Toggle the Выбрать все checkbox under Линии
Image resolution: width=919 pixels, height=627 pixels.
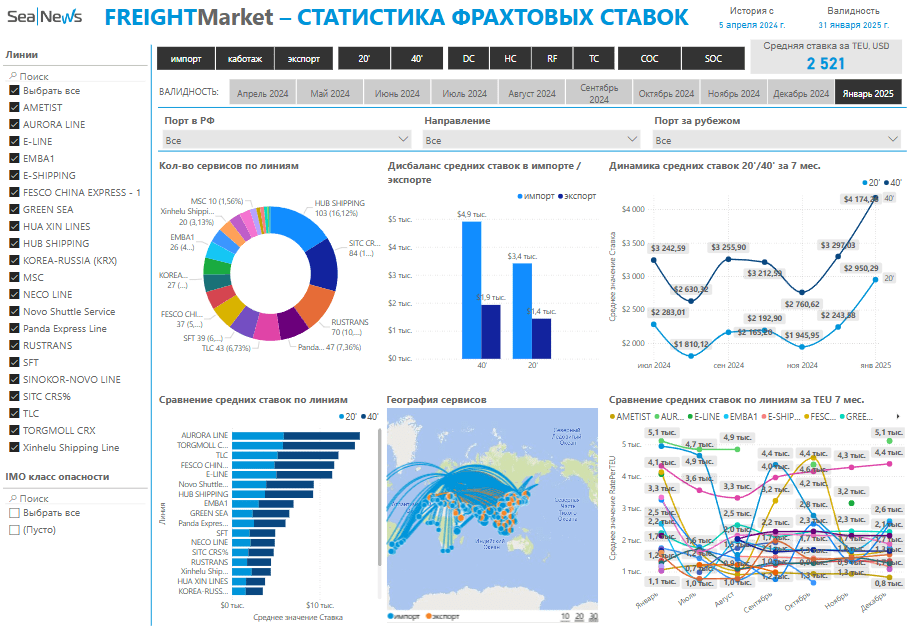15,90
